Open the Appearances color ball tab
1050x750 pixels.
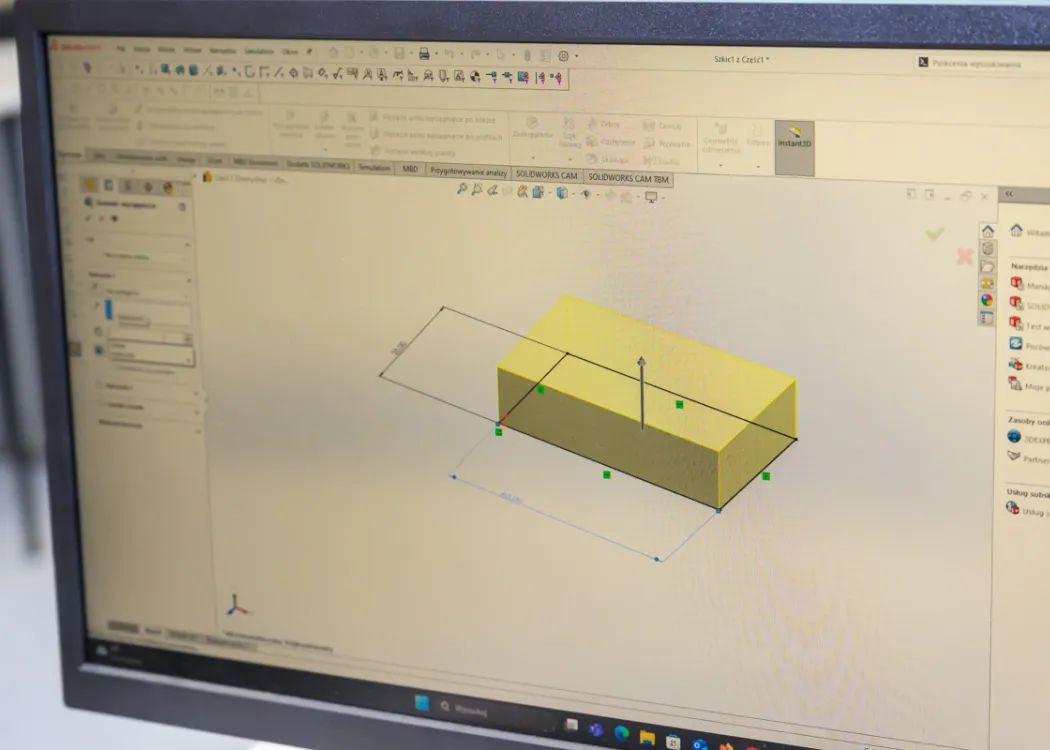click(x=986, y=300)
